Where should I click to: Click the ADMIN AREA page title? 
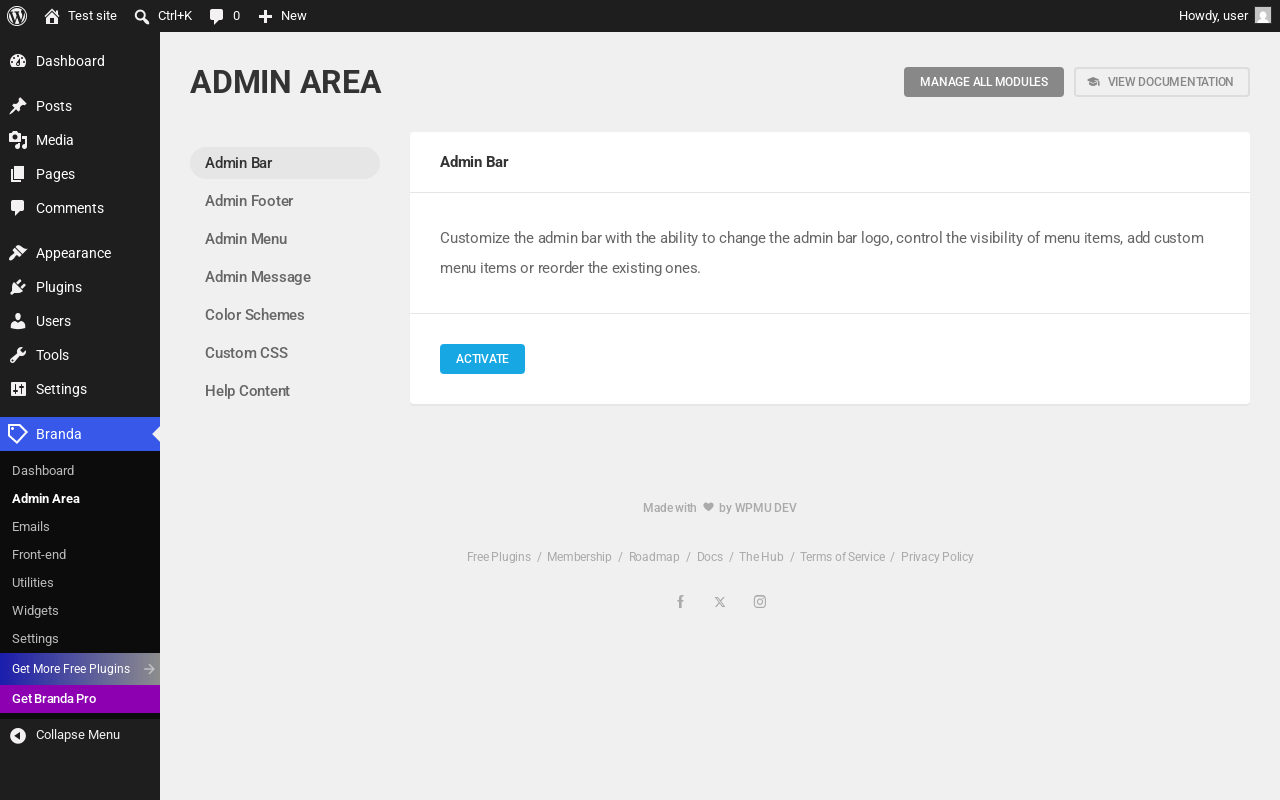point(286,82)
